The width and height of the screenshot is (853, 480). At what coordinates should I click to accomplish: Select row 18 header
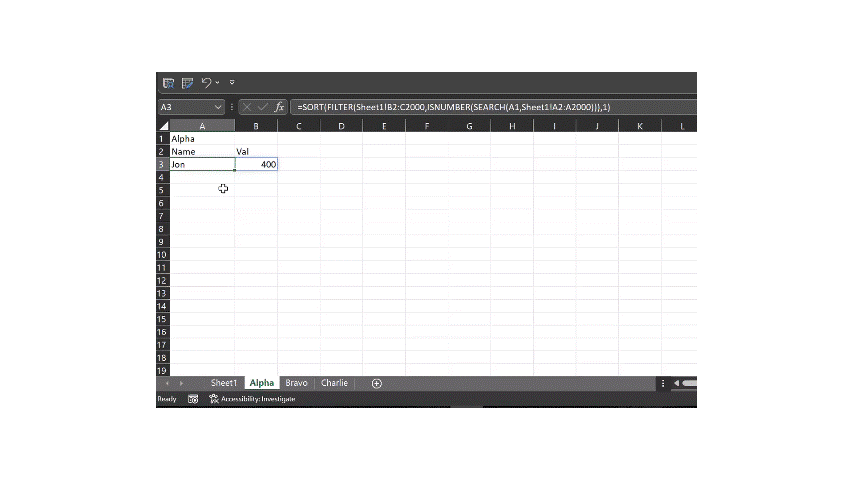click(163, 358)
